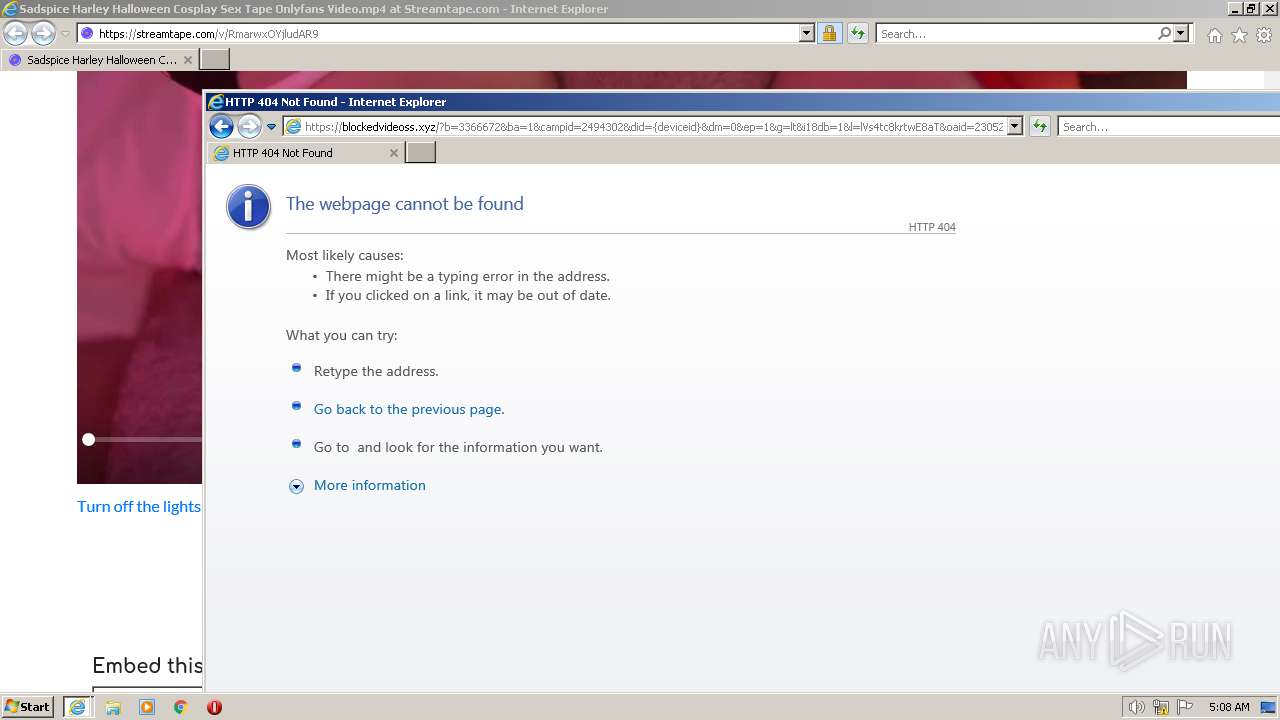
Task: Click the network tray icon
Action: click(x=1161, y=707)
